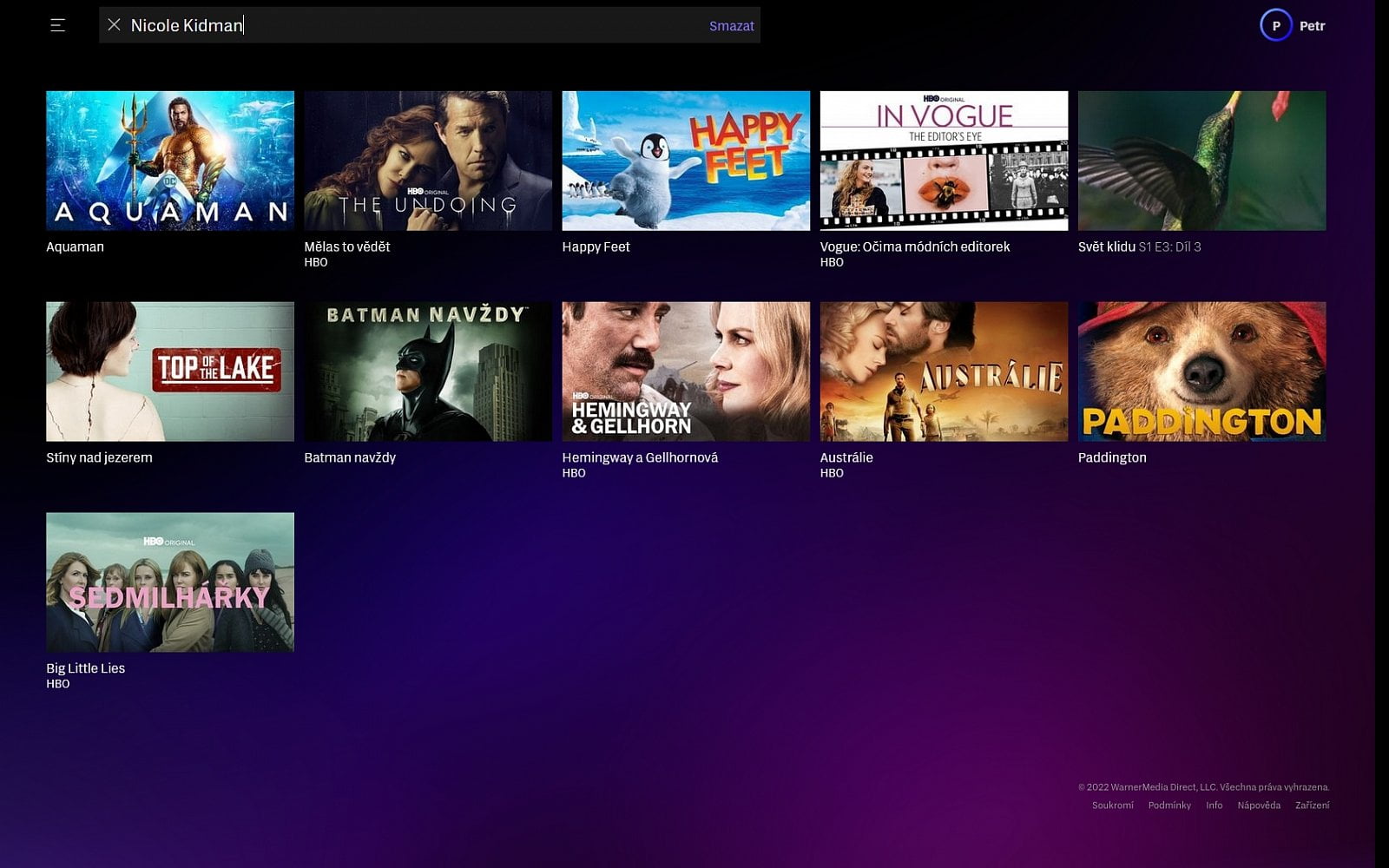The image size is (1389, 868).
Task: Open the Info footer link
Action: (1214, 806)
